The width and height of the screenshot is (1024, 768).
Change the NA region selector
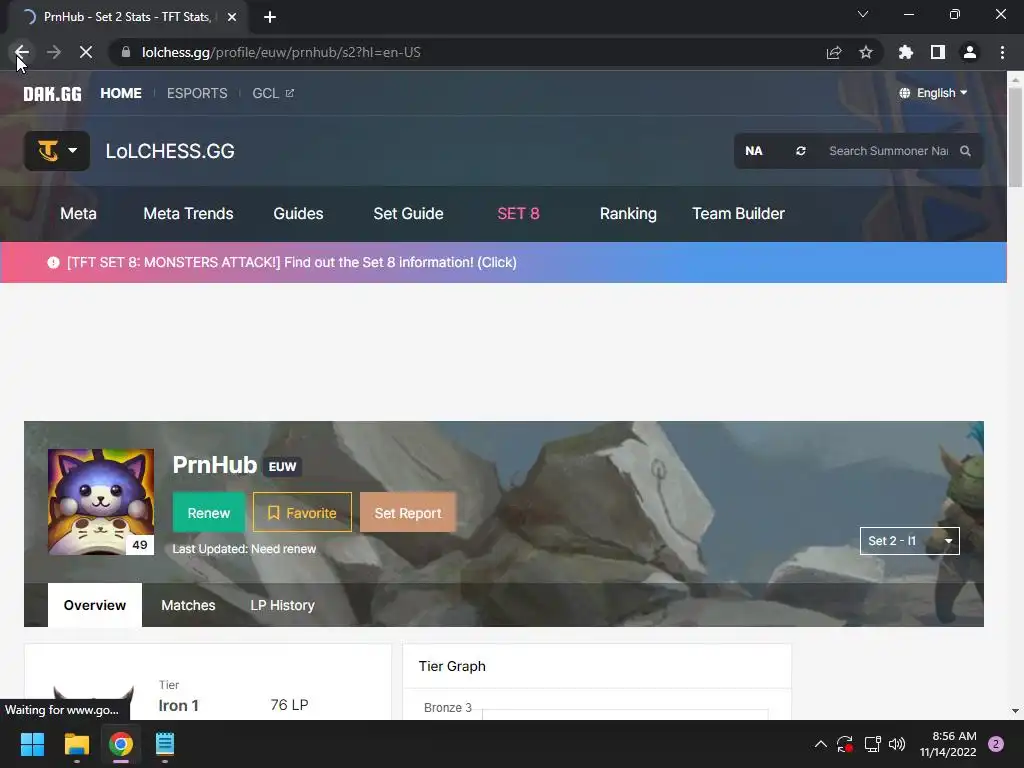tap(754, 151)
